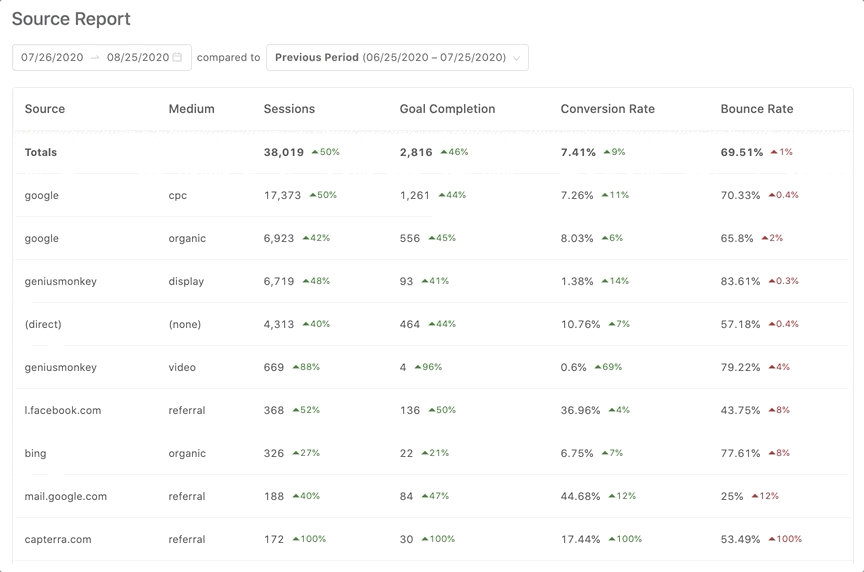Click the green 88% arrow for geniusmonkey video

296,368
